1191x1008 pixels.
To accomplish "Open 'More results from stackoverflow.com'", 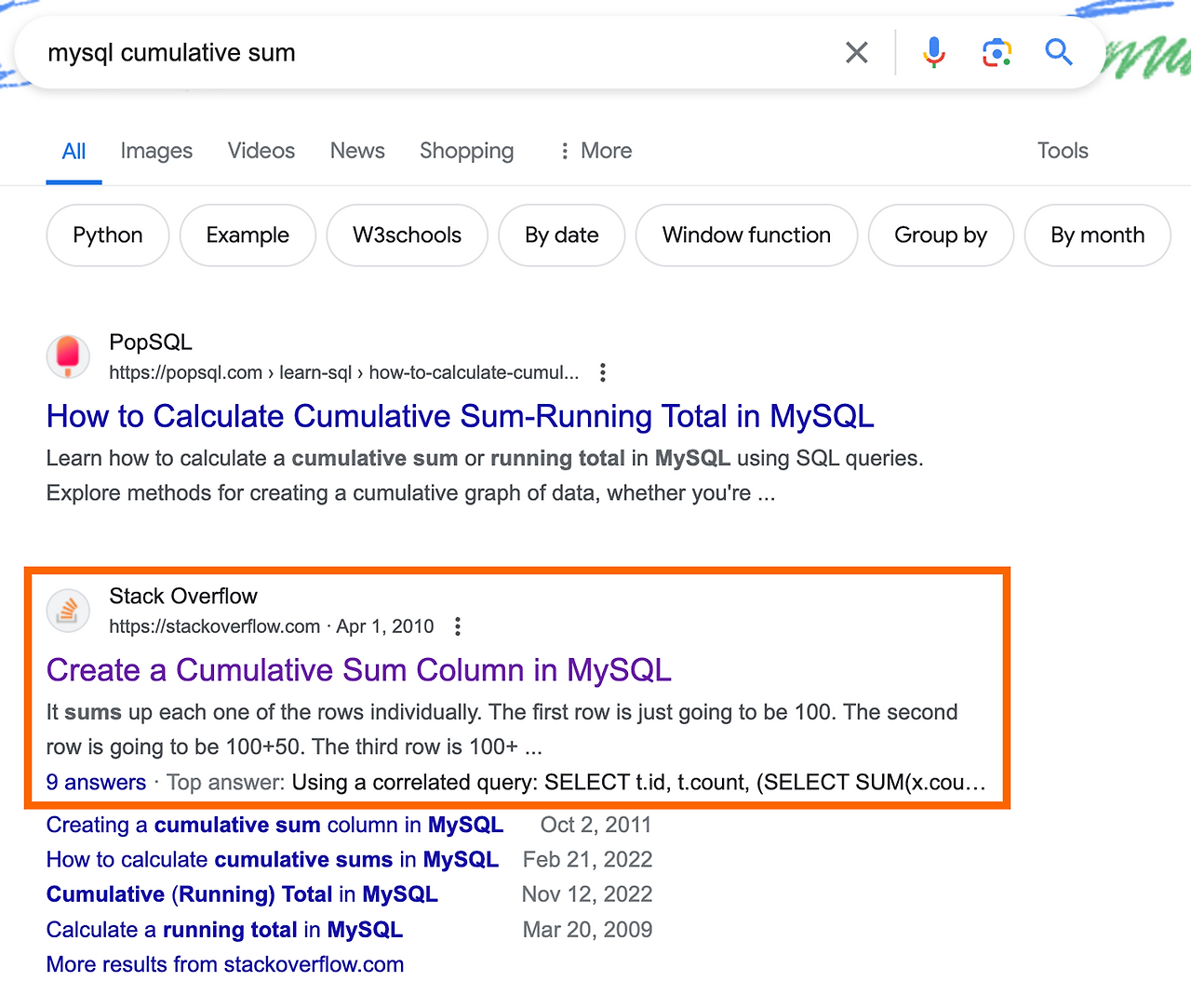I will point(225,964).
